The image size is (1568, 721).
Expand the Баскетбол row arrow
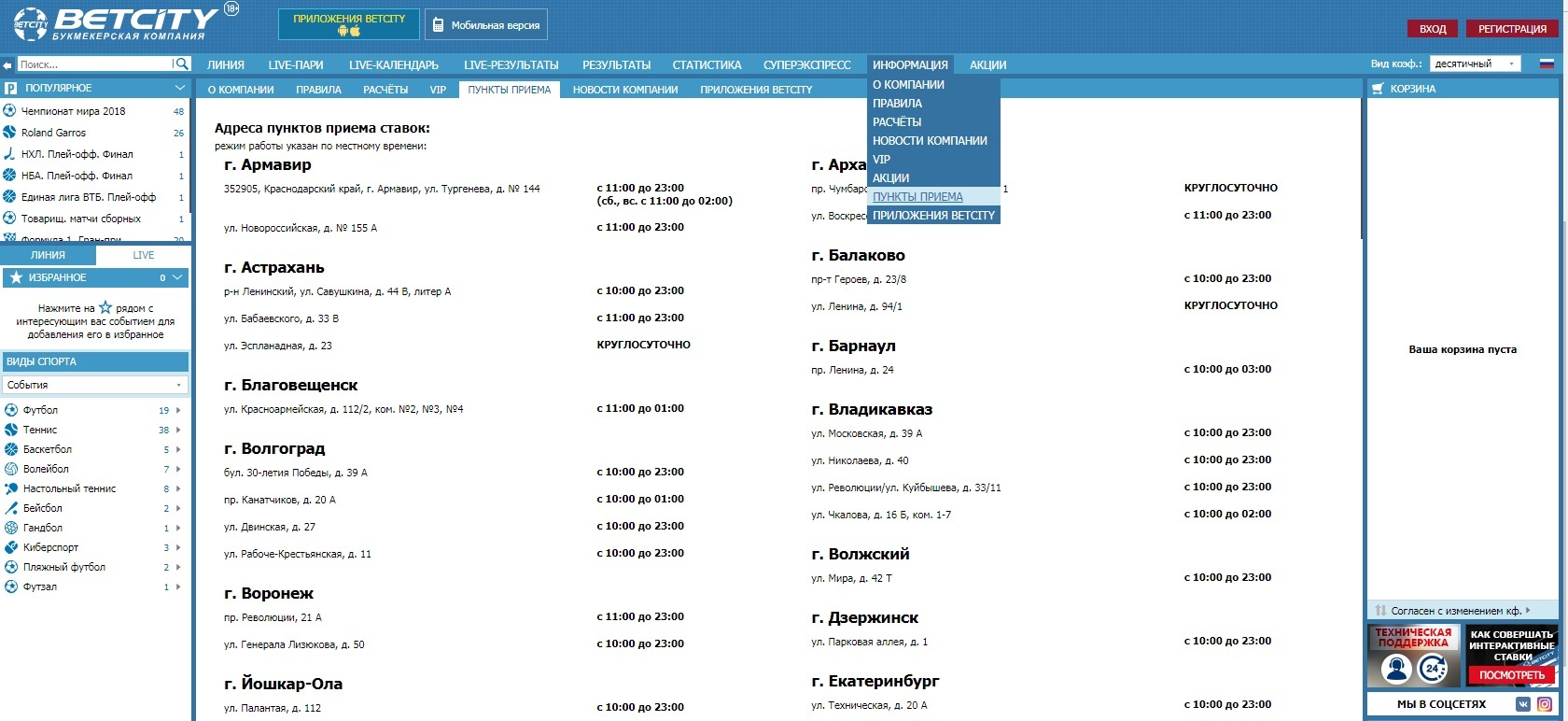pos(178,449)
